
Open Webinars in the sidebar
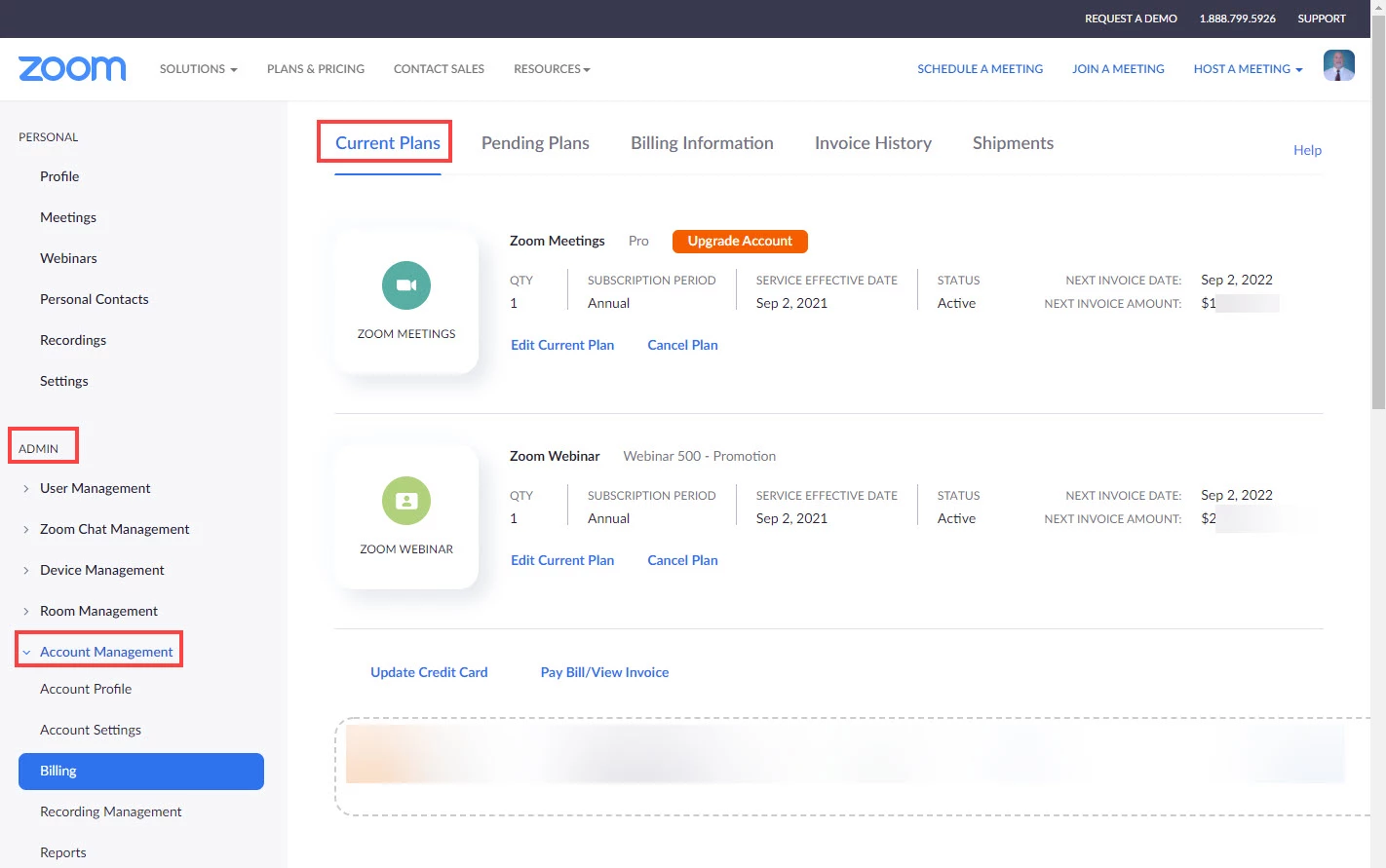68,258
